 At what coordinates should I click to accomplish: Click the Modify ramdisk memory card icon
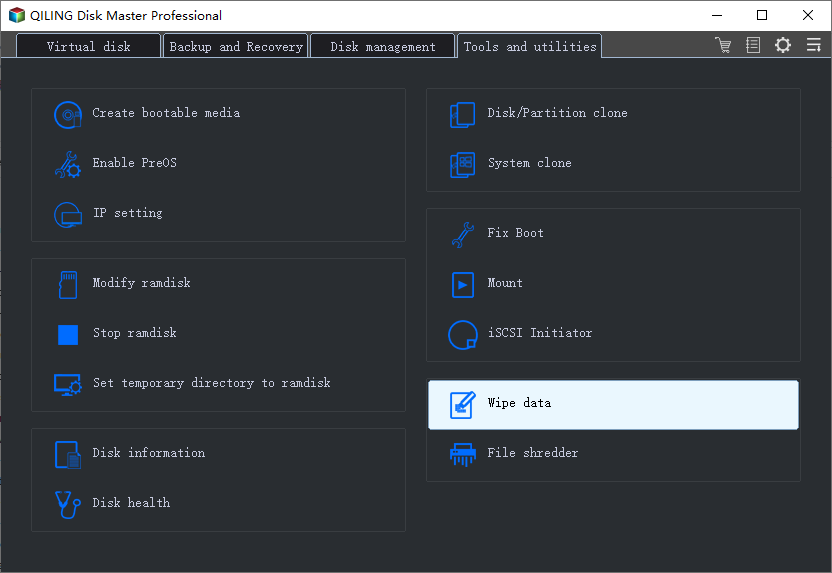coord(68,285)
